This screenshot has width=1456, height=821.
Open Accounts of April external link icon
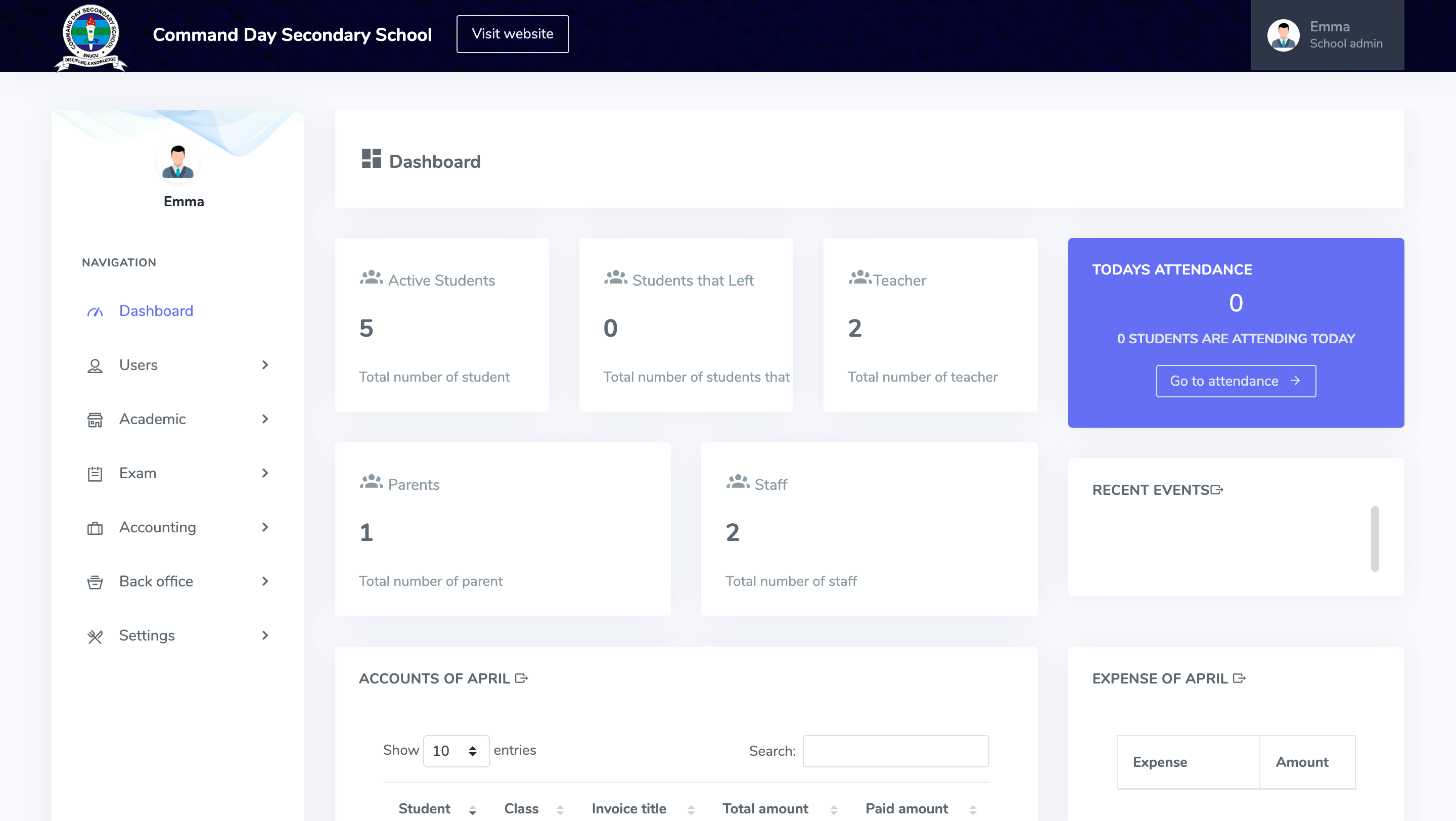point(521,678)
